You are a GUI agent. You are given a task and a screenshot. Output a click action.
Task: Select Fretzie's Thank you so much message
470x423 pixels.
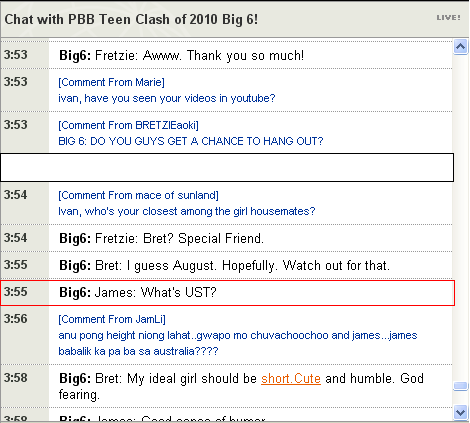tap(182, 55)
